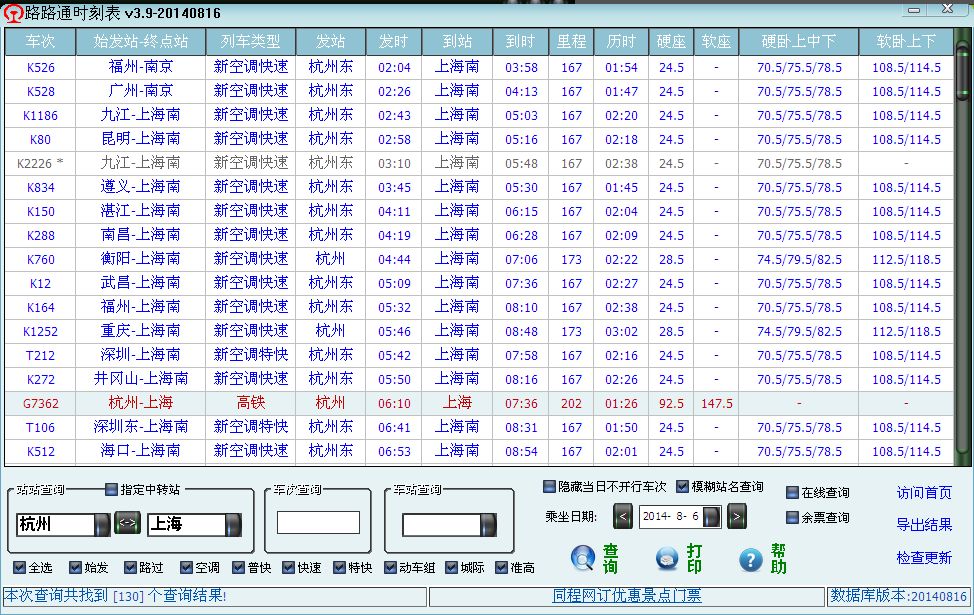
Task: Select train row T106
Action: (479, 427)
